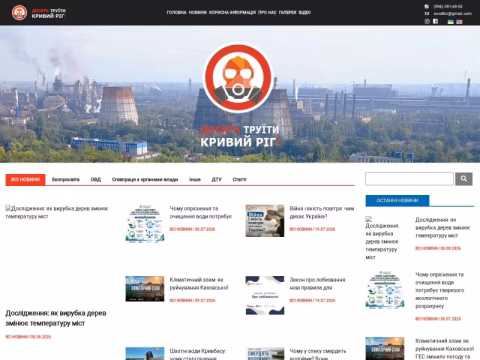Open article Закон про лобіювання
Screen dimensions: 480x360
(317, 284)
